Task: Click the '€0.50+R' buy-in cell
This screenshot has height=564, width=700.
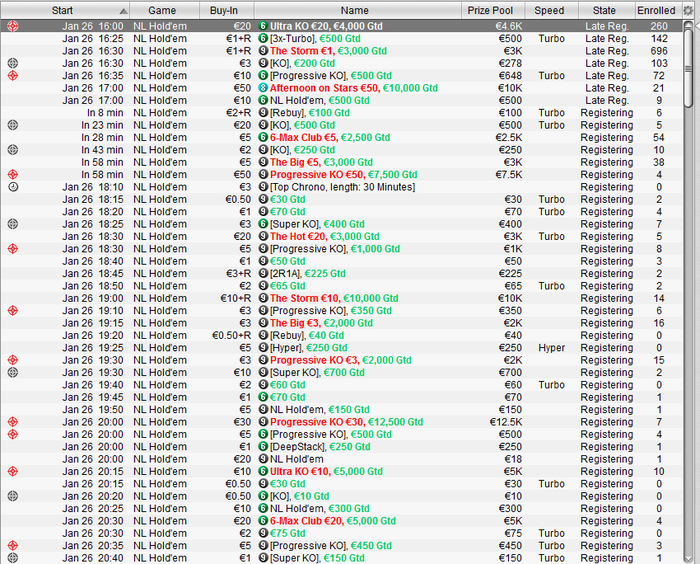Action: (231, 335)
